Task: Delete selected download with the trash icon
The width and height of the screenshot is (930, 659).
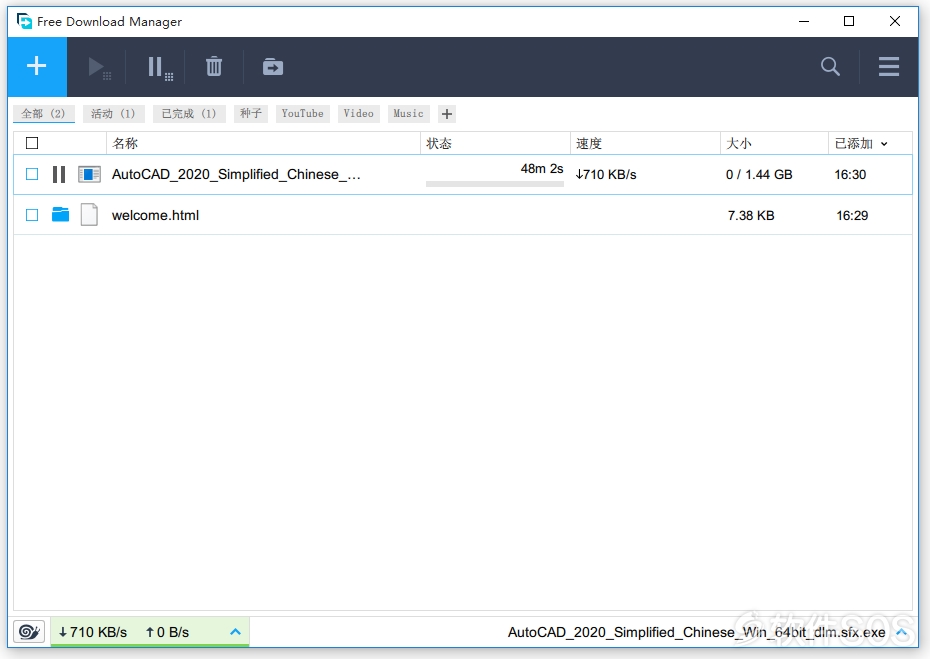Action: [x=214, y=66]
